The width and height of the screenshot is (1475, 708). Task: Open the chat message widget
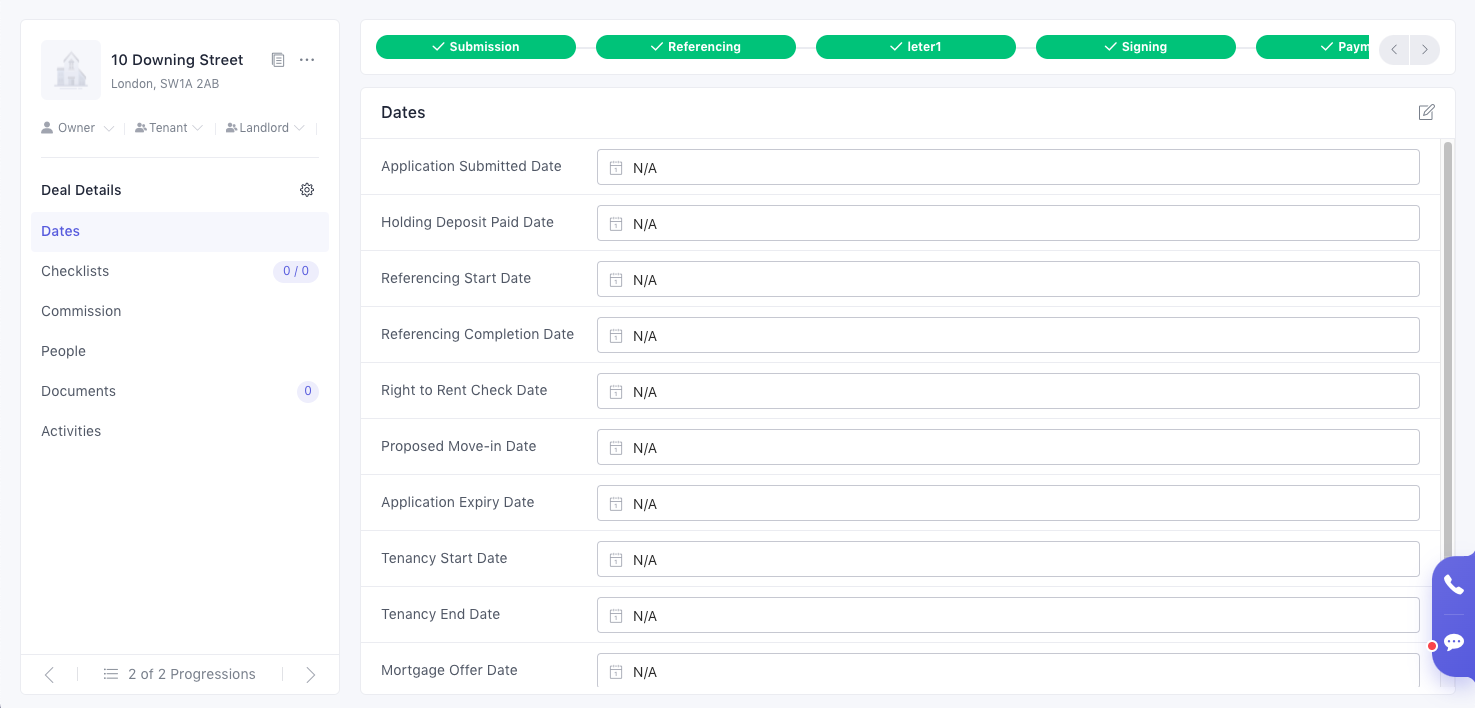[x=1453, y=642]
